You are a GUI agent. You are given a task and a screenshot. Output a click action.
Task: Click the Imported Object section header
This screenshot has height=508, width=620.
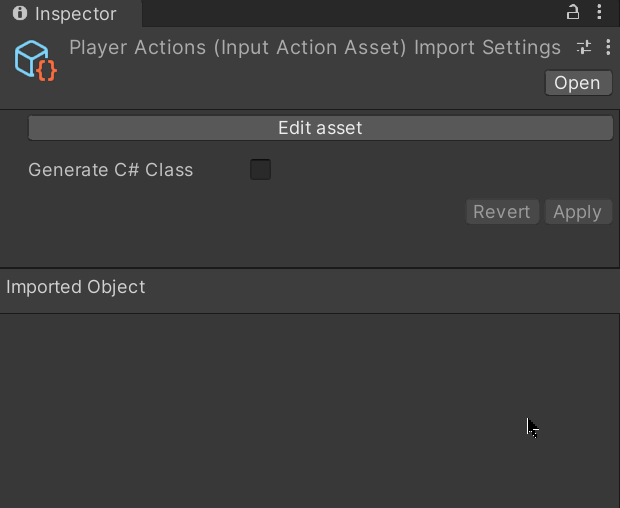pyautogui.click(x=76, y=288)
